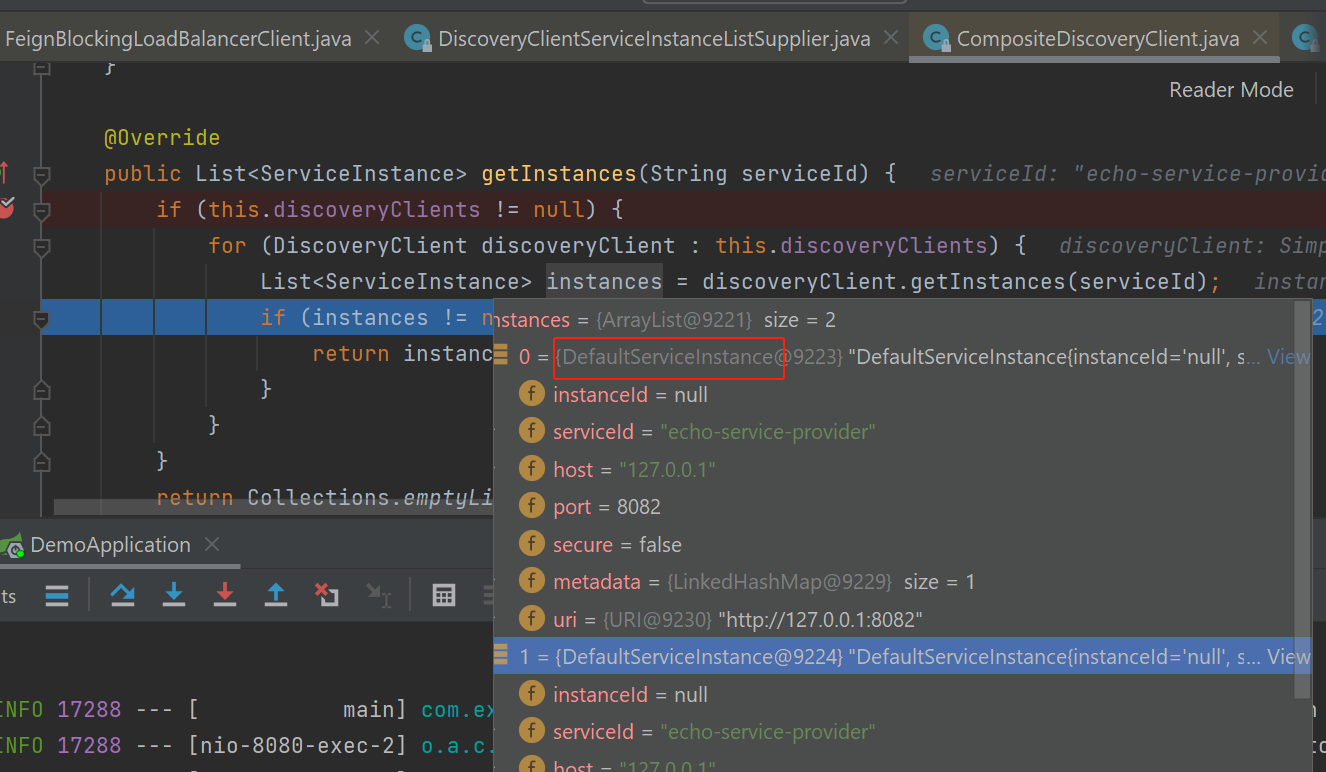Click the overriding method gutter arrow icon
This screenshot has width=1326, height=772.
coord(4,173)
